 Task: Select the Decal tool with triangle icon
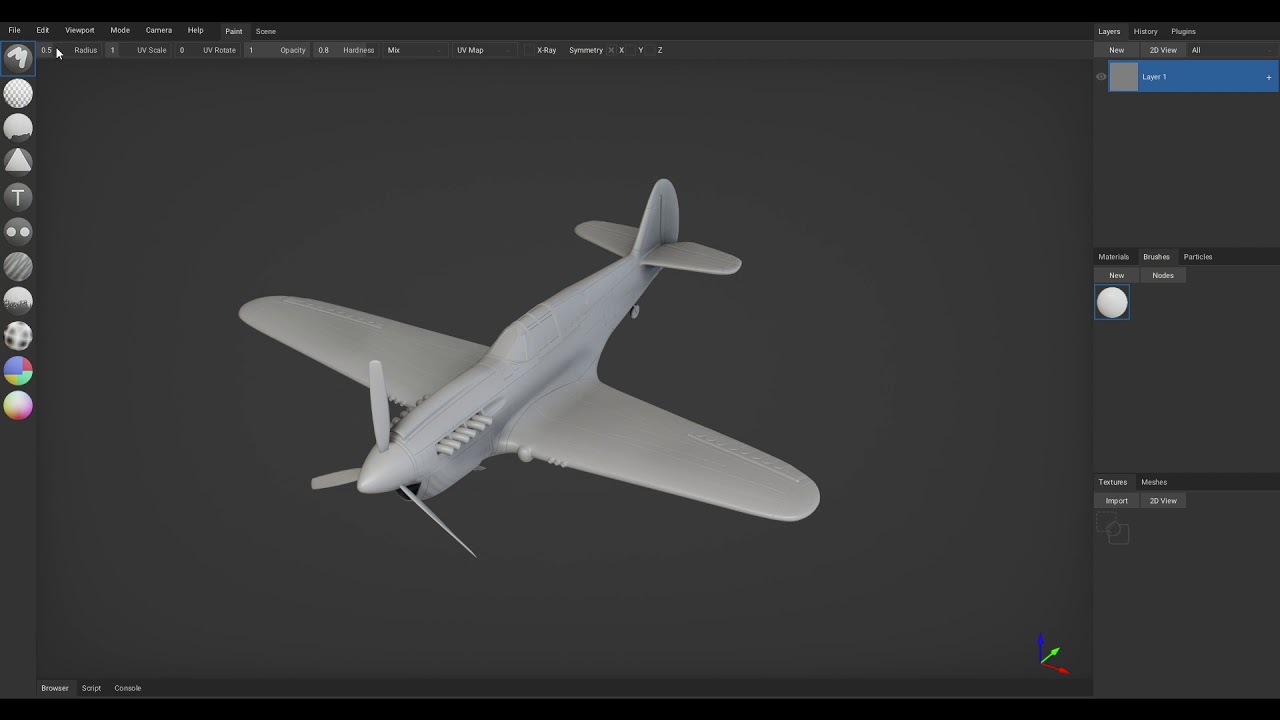[x=18, y=162]
